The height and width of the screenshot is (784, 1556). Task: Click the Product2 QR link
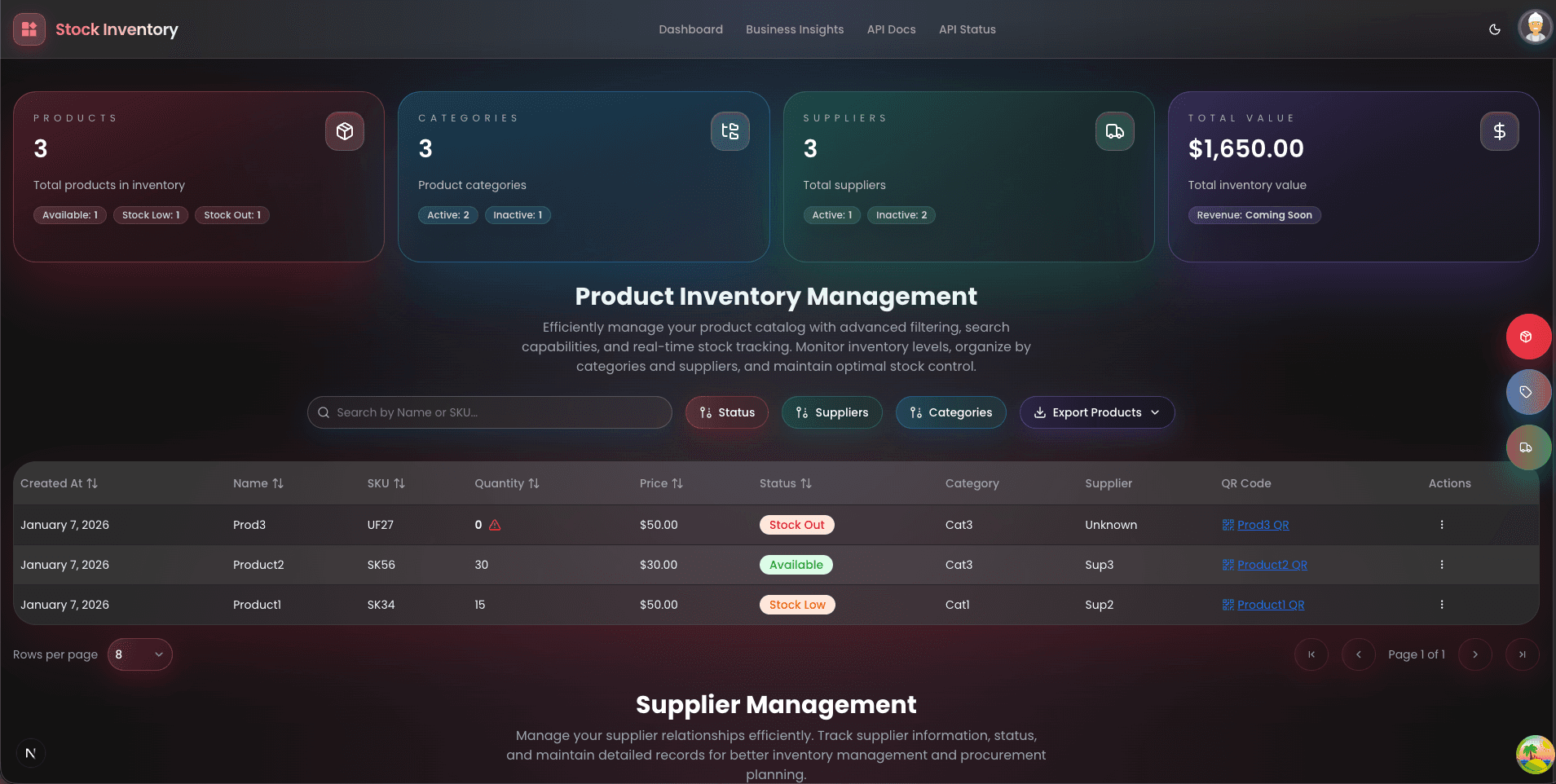click(1271, 565)
